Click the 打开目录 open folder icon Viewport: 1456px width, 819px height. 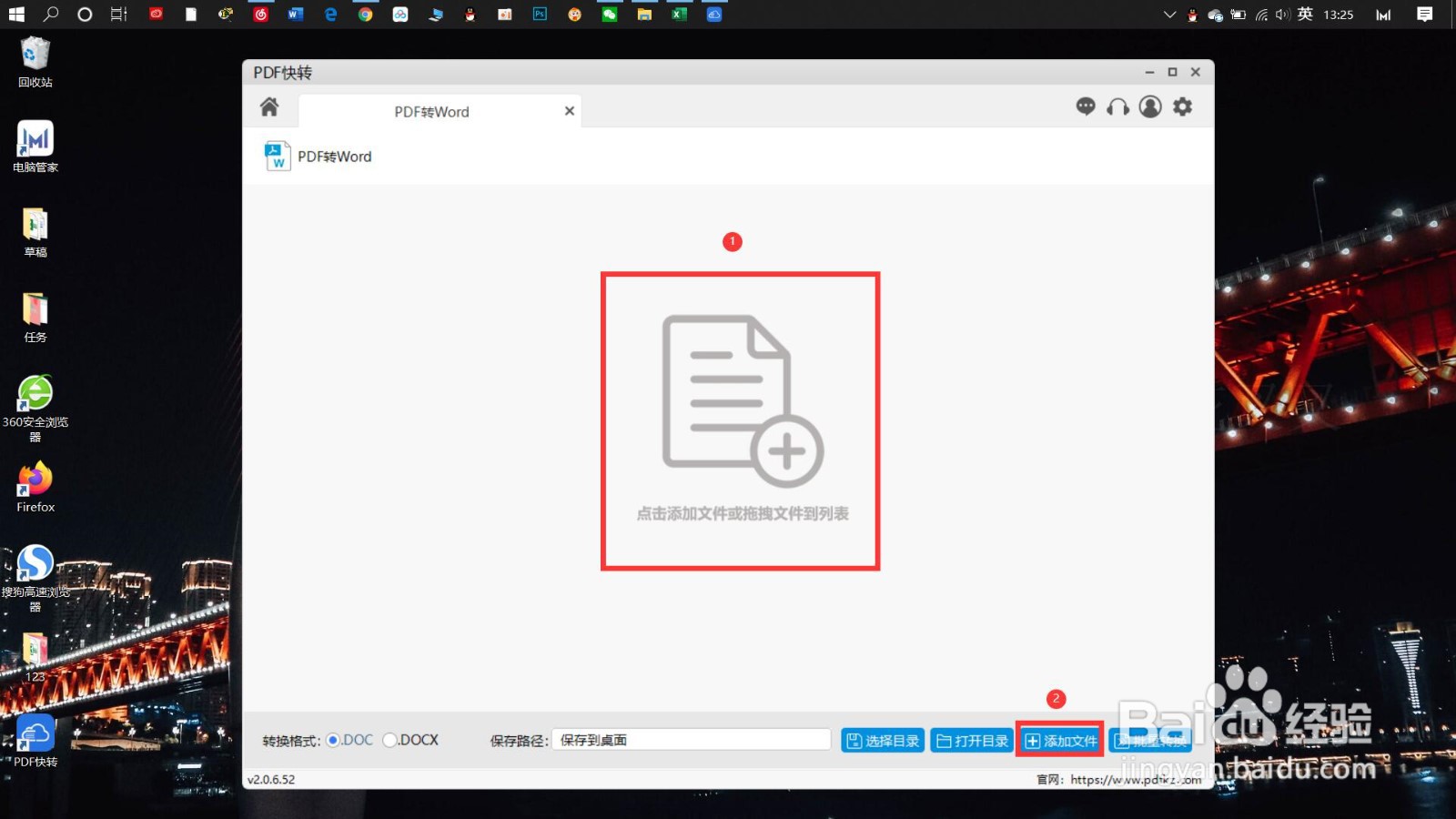pos(970,740)
